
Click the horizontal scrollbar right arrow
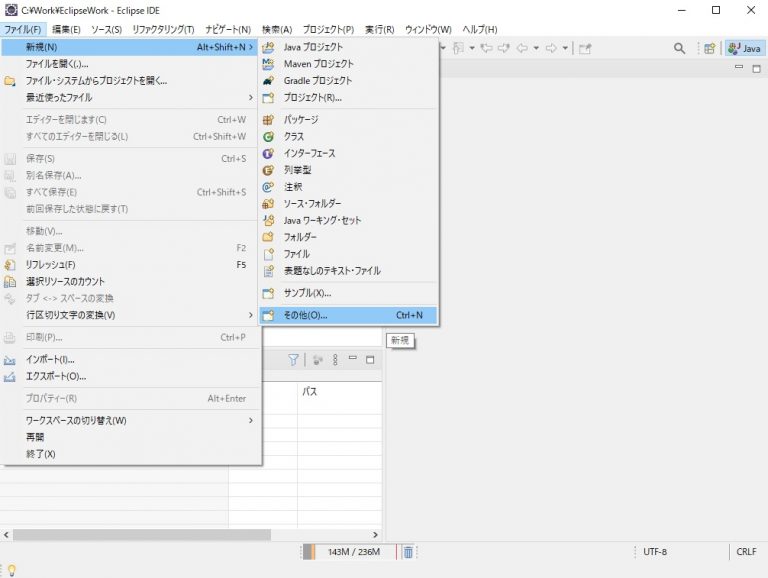(x=376, y=535)
